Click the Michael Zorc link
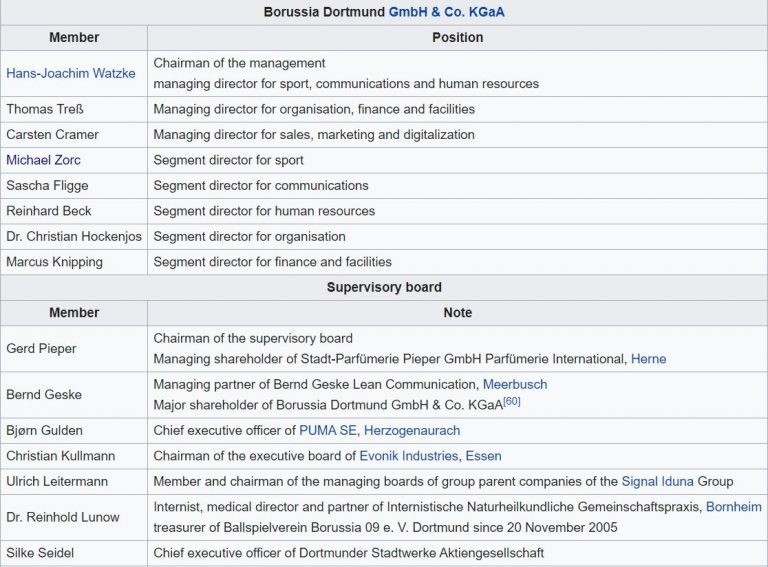768x567 pixels. click(43, 160)
